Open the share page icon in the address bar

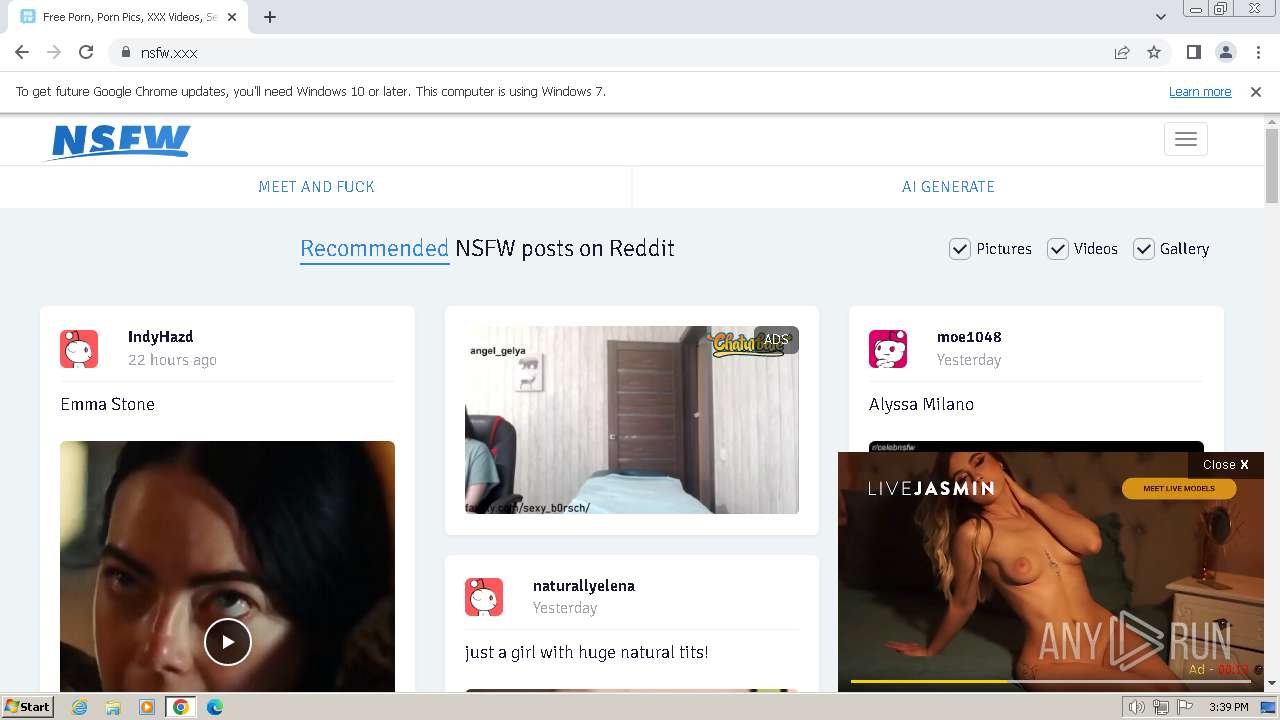[x=1122, y=52]
